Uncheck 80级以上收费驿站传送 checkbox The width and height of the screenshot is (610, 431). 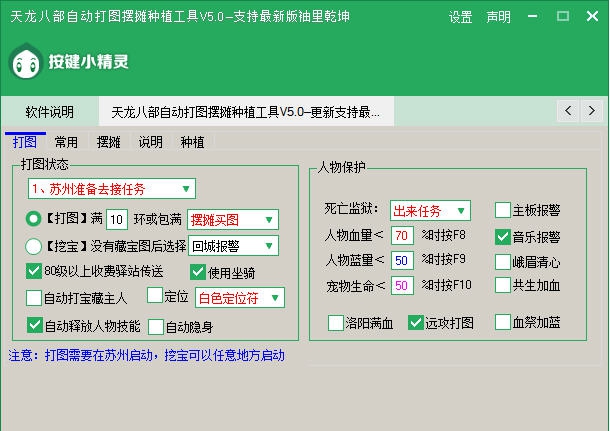(x=34, y=271)
